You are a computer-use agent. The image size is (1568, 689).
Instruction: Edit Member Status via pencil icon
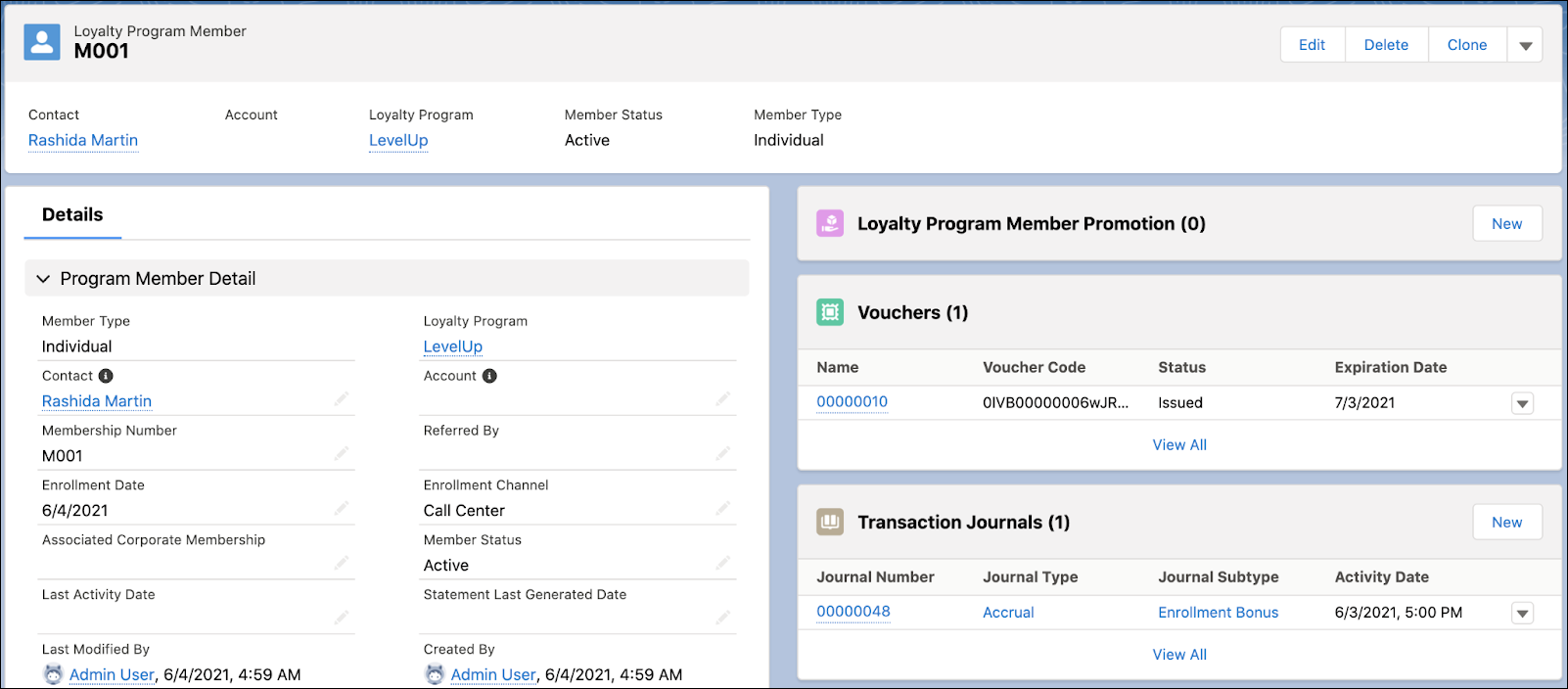pyautogui.click(x=722, y=564)
